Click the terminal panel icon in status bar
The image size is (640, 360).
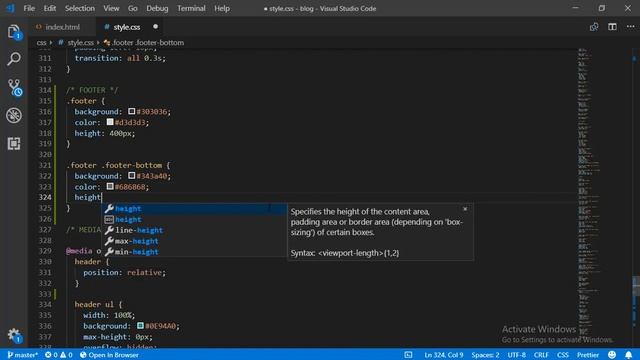point(409,355)
